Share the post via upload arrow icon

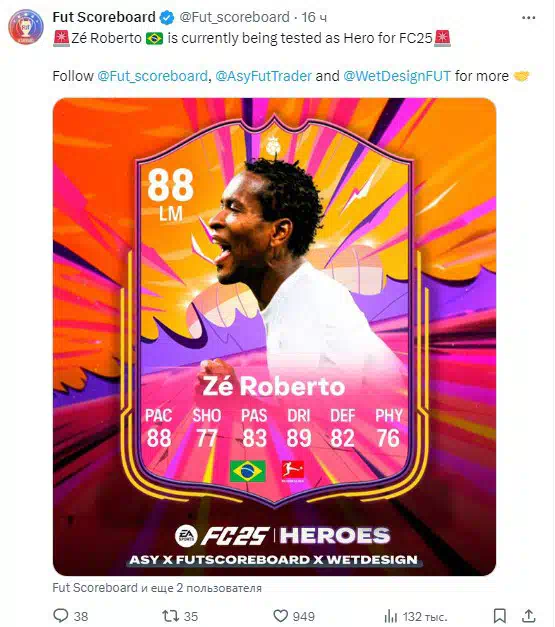point(529,616)
